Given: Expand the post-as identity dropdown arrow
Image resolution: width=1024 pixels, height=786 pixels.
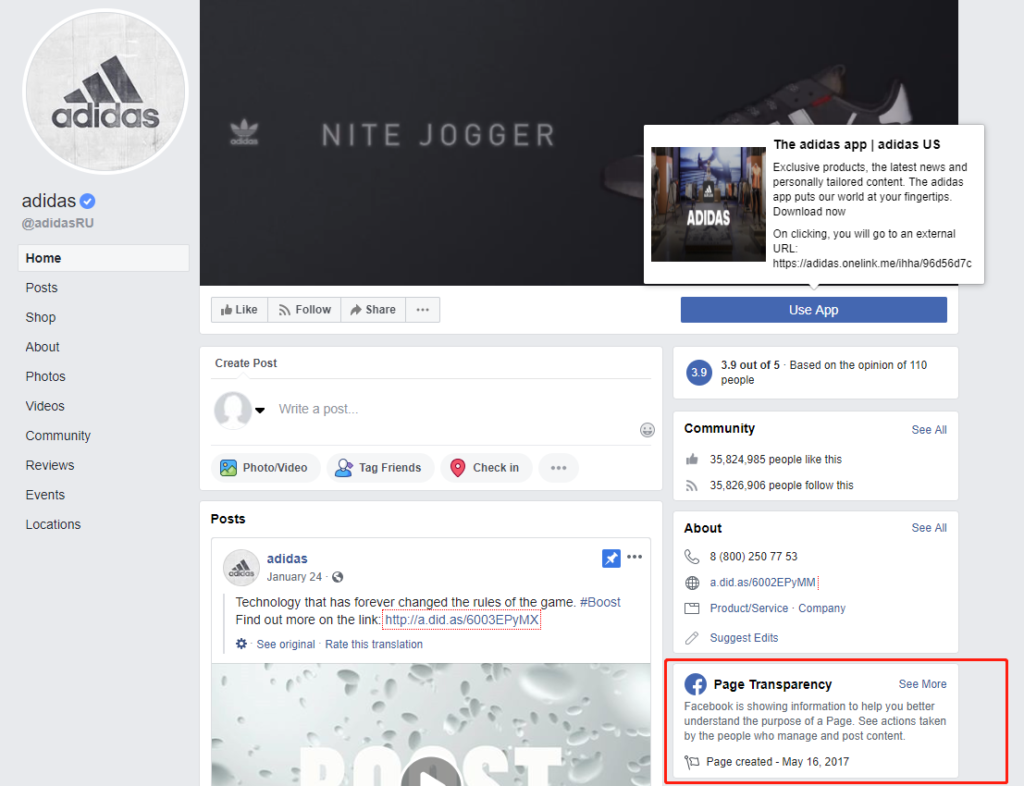Looking at the screenshot, I should click(x=260, y=410).
